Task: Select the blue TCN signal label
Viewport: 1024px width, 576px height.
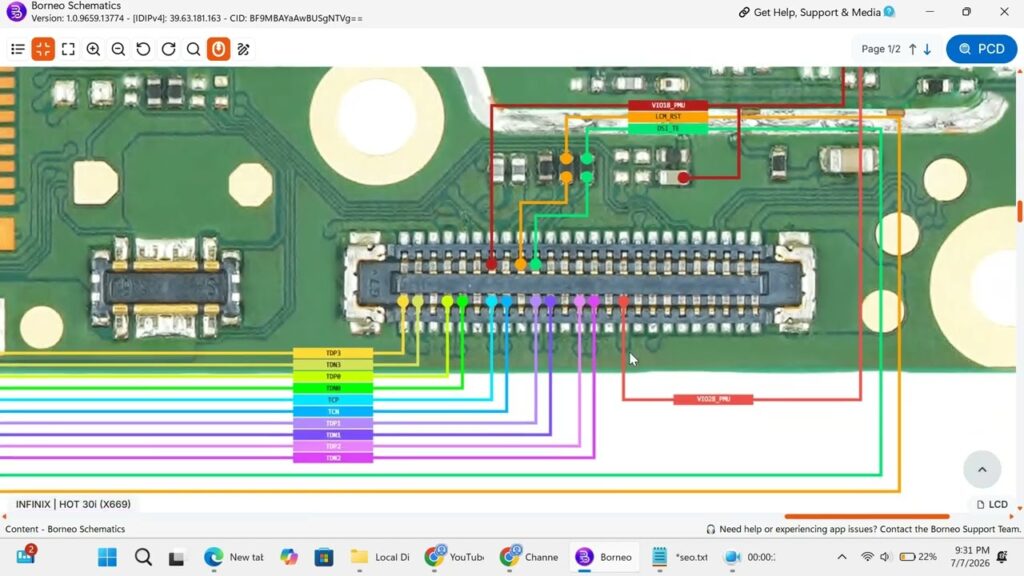Action: tap(333, 412)
